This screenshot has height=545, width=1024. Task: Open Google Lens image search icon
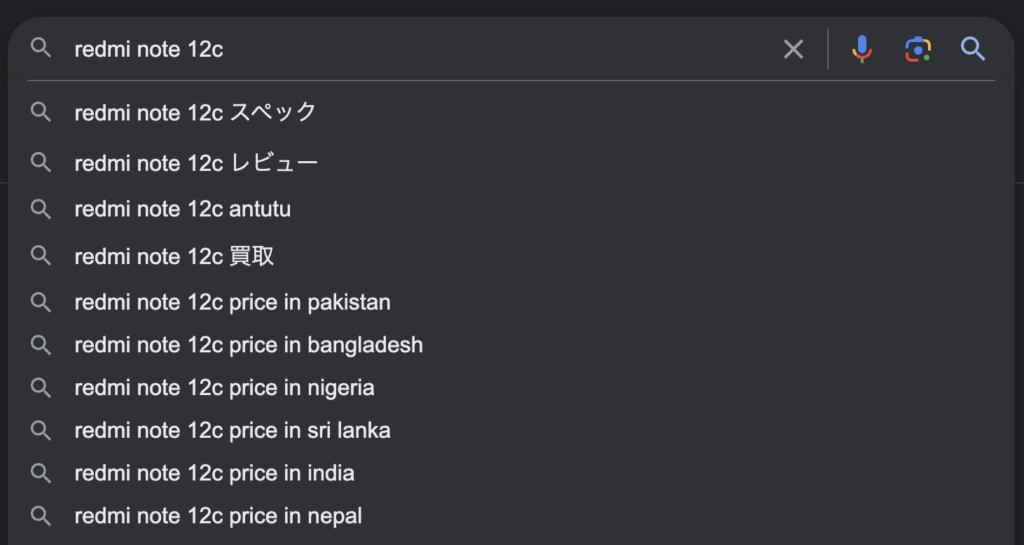918,49
